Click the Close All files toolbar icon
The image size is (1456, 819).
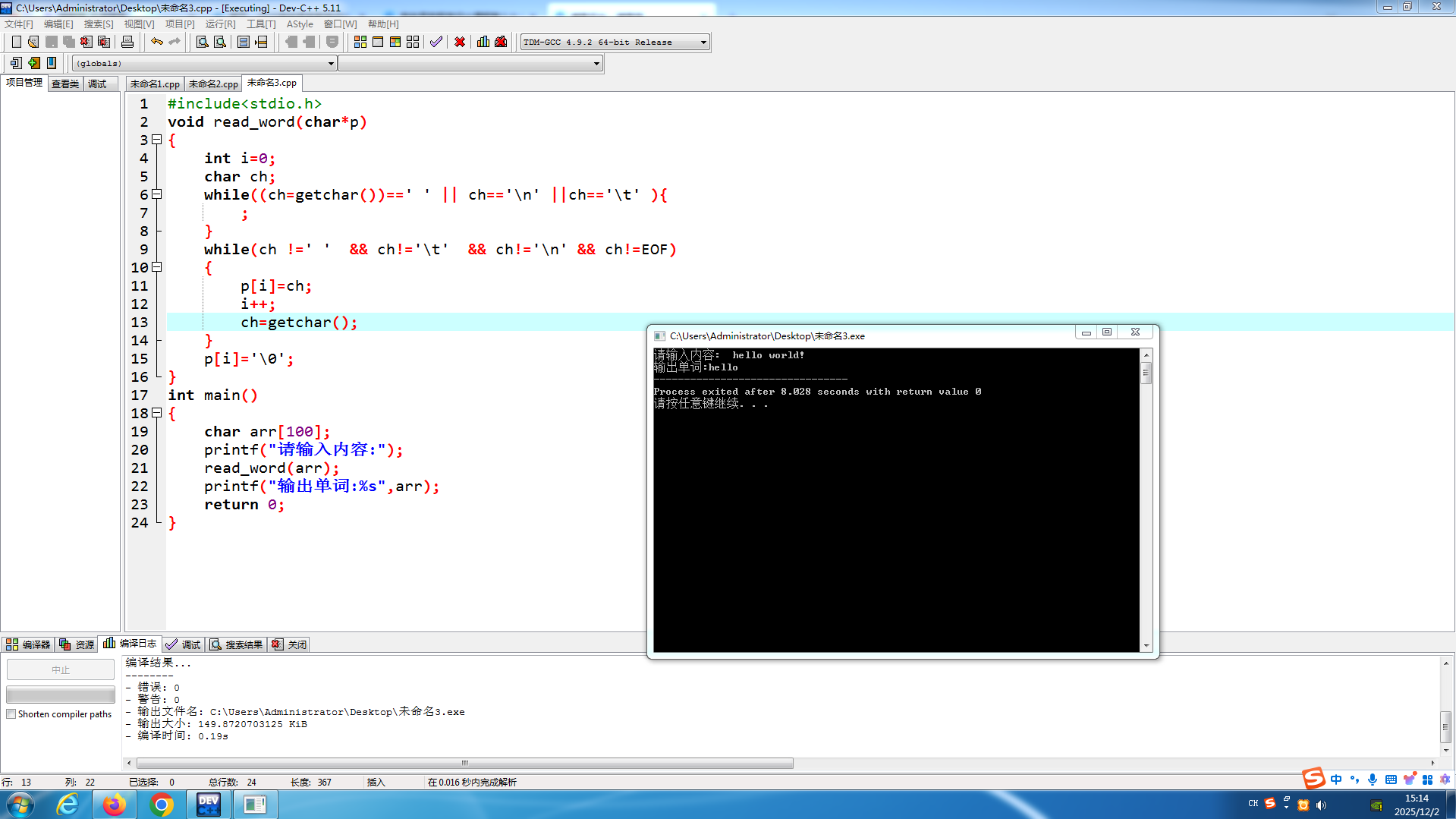(x=104, y=42)
